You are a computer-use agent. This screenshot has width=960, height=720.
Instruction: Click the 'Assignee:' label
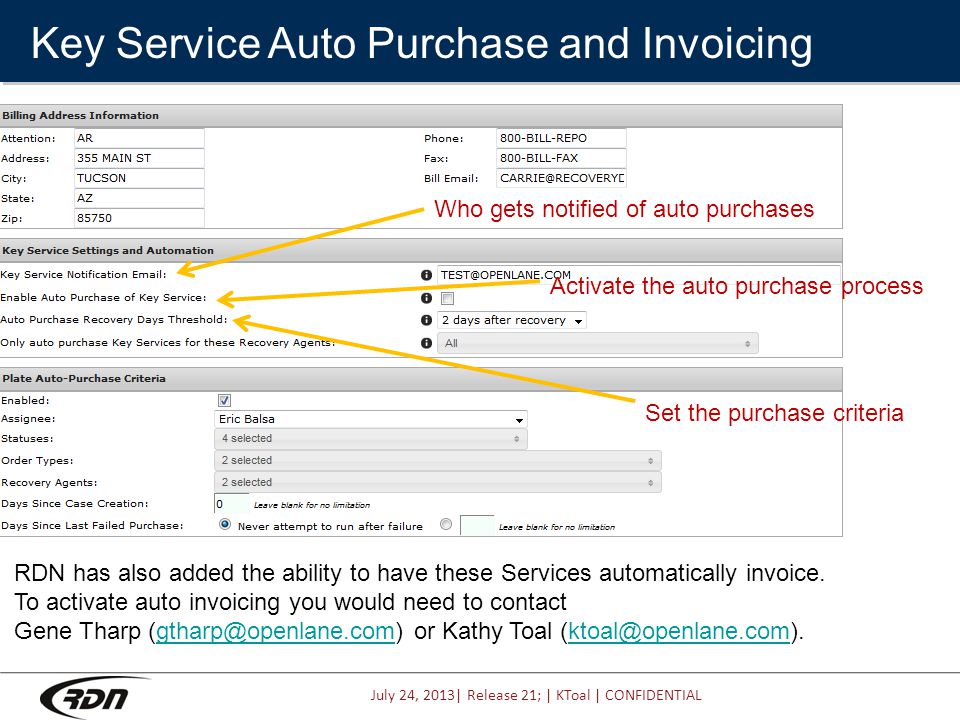pos(29,419)
